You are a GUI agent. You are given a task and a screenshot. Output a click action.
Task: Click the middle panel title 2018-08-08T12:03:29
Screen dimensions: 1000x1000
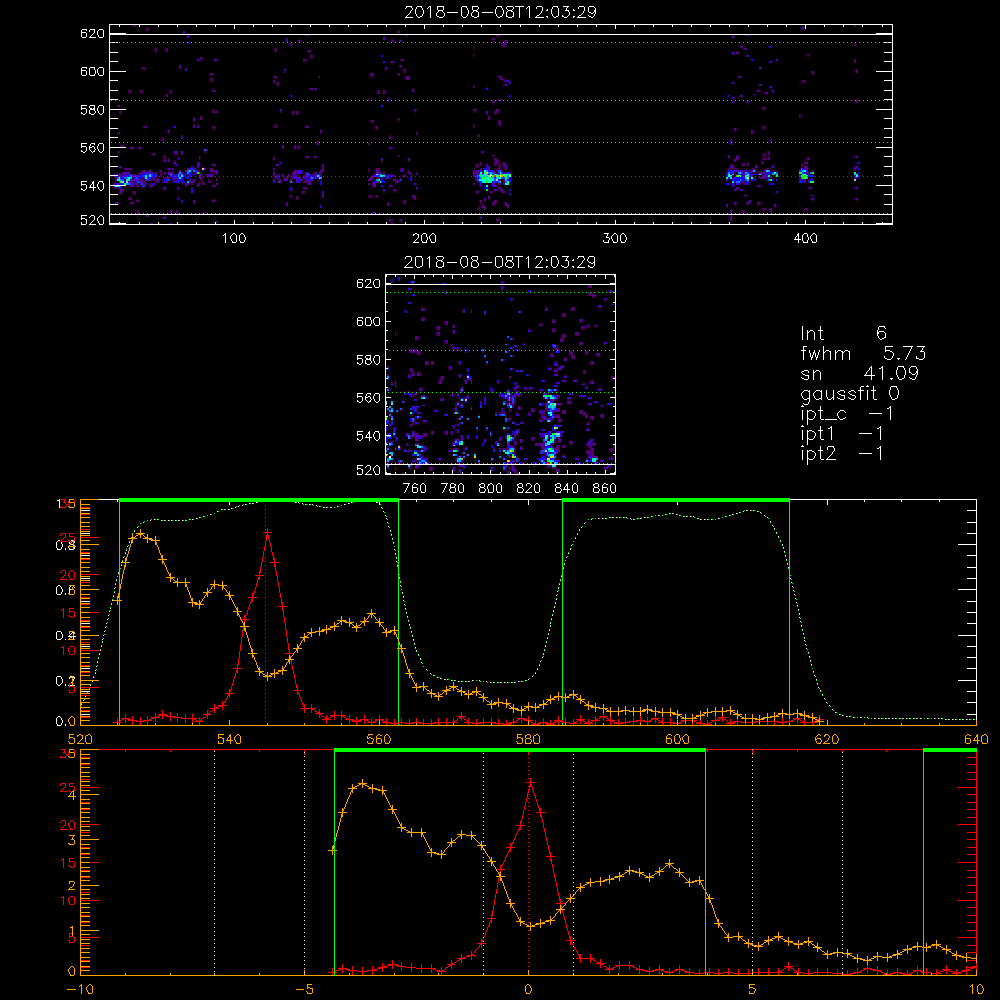(500, 262)
